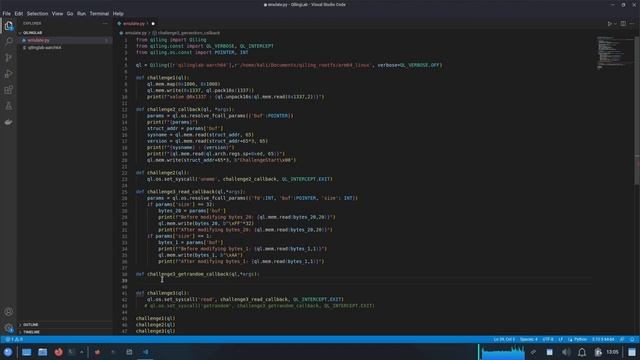Open the volume control in system tray
The width and height of the screenshot is (640, 360).
point(566,352)
